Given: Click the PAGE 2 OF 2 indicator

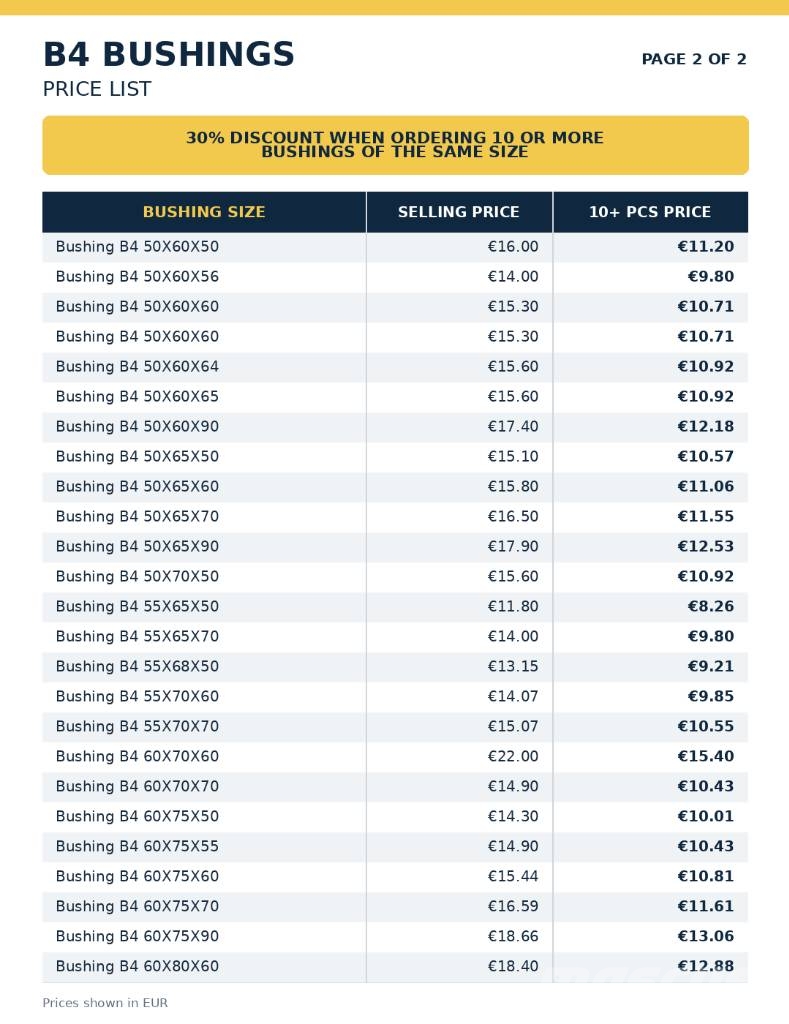Looking at the screenshot, I should click(694, 59).
